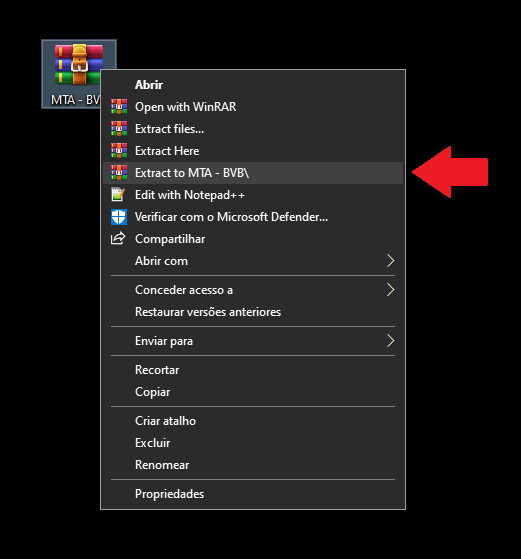Click WinRAR icon beside Extract files...
This screenshot has width=521, height=559.
coord(119,129)
